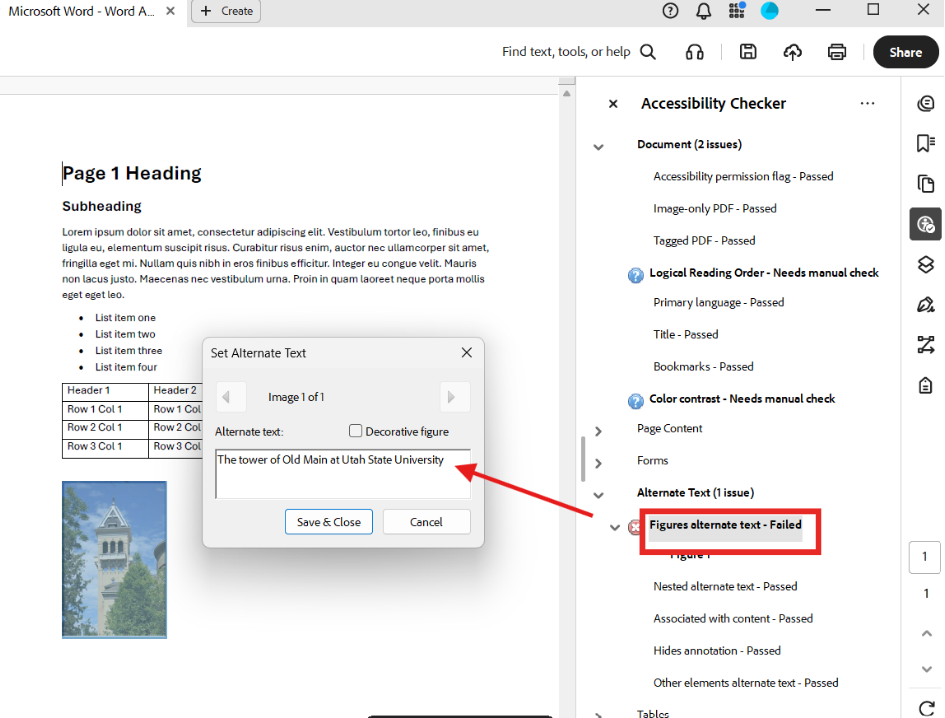Click next image arrow in dialog
Screen dimensions: 945x718
(x=455, y=397)
